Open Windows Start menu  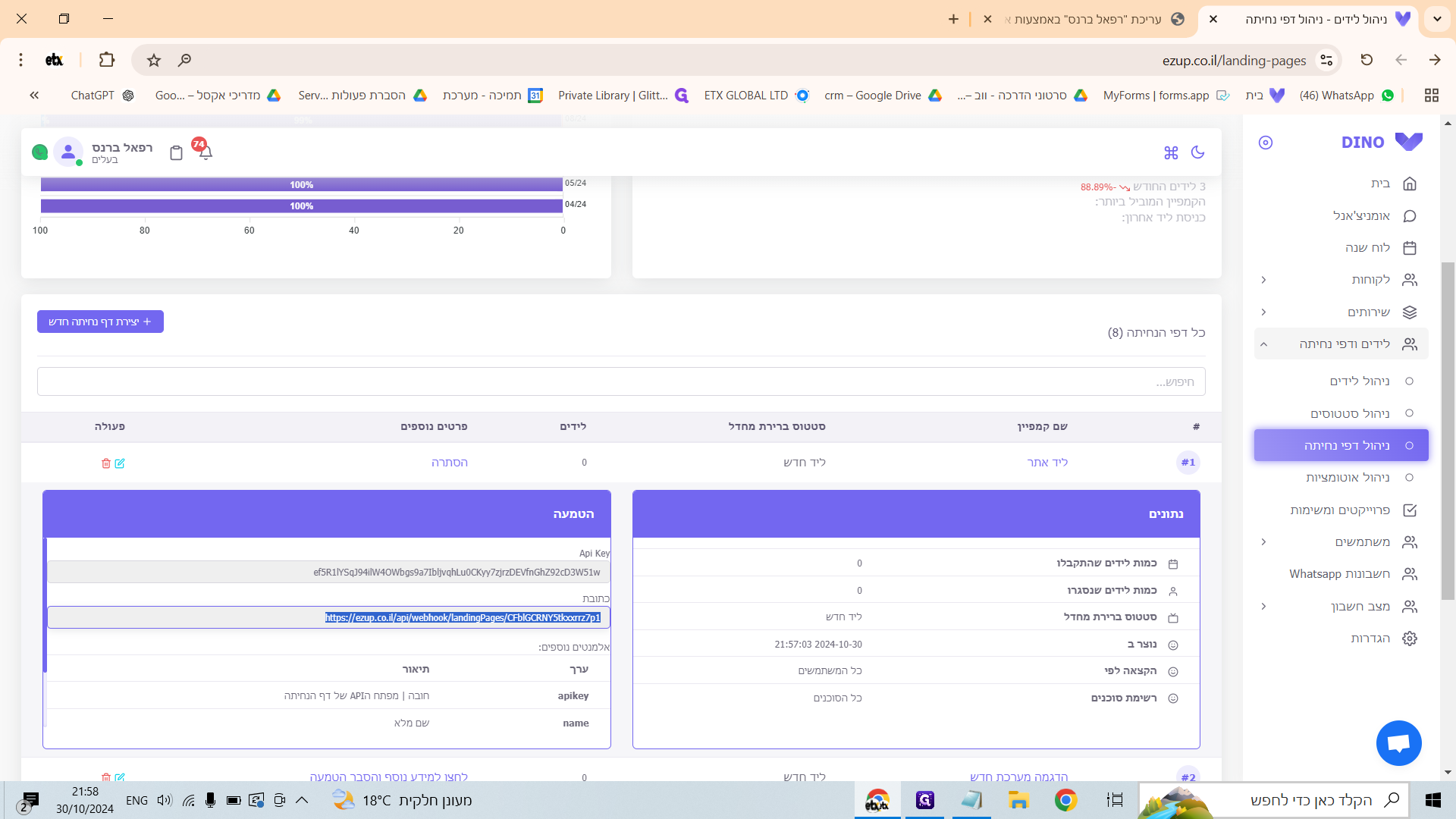coord(1432,800)
